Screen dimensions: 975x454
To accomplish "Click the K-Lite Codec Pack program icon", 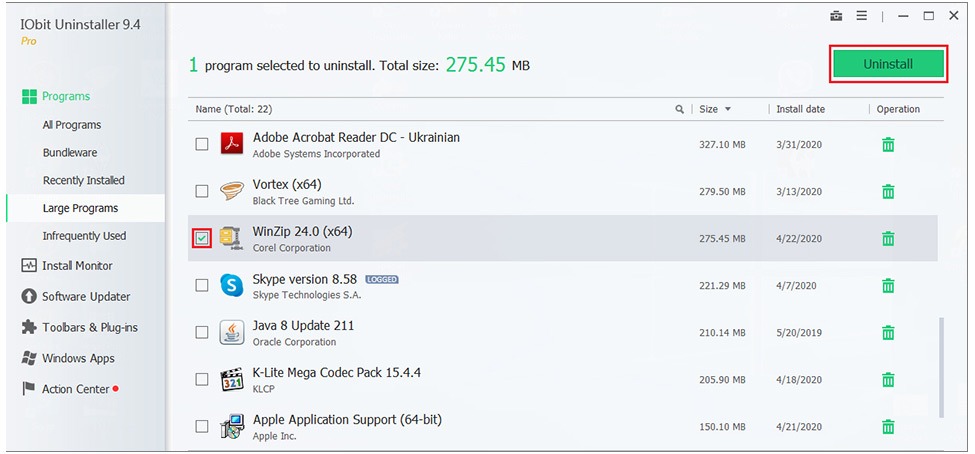I will (x=232, y=379).
